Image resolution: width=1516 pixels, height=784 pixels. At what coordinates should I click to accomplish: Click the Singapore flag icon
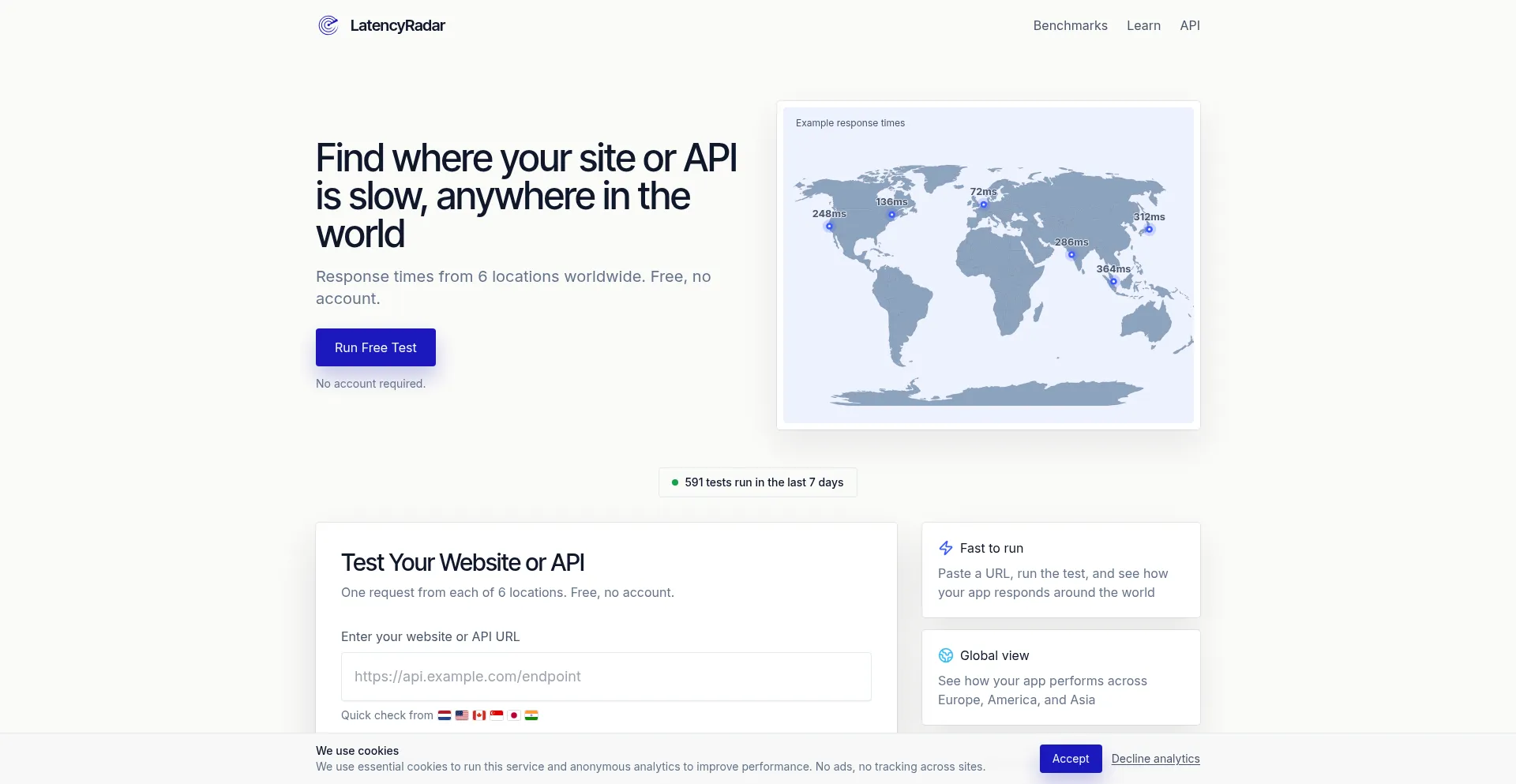(497, 715)
